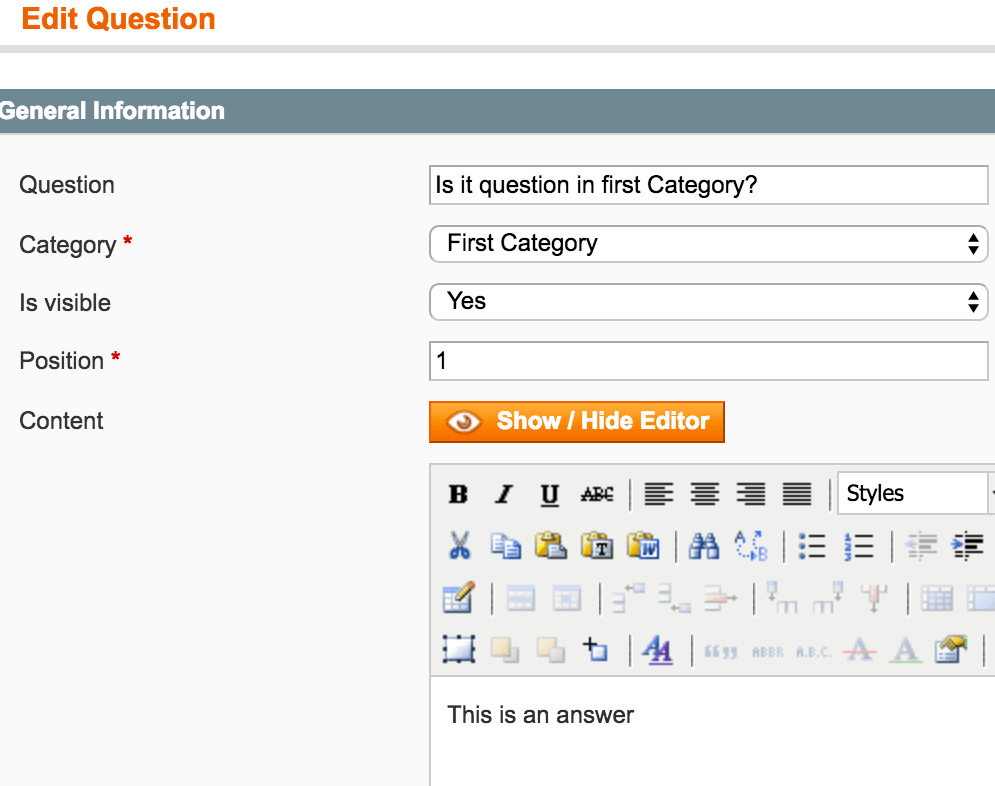Open find with the binoculars icon
The width and height of the screenshot is (995, 786).
pos(704,546)
